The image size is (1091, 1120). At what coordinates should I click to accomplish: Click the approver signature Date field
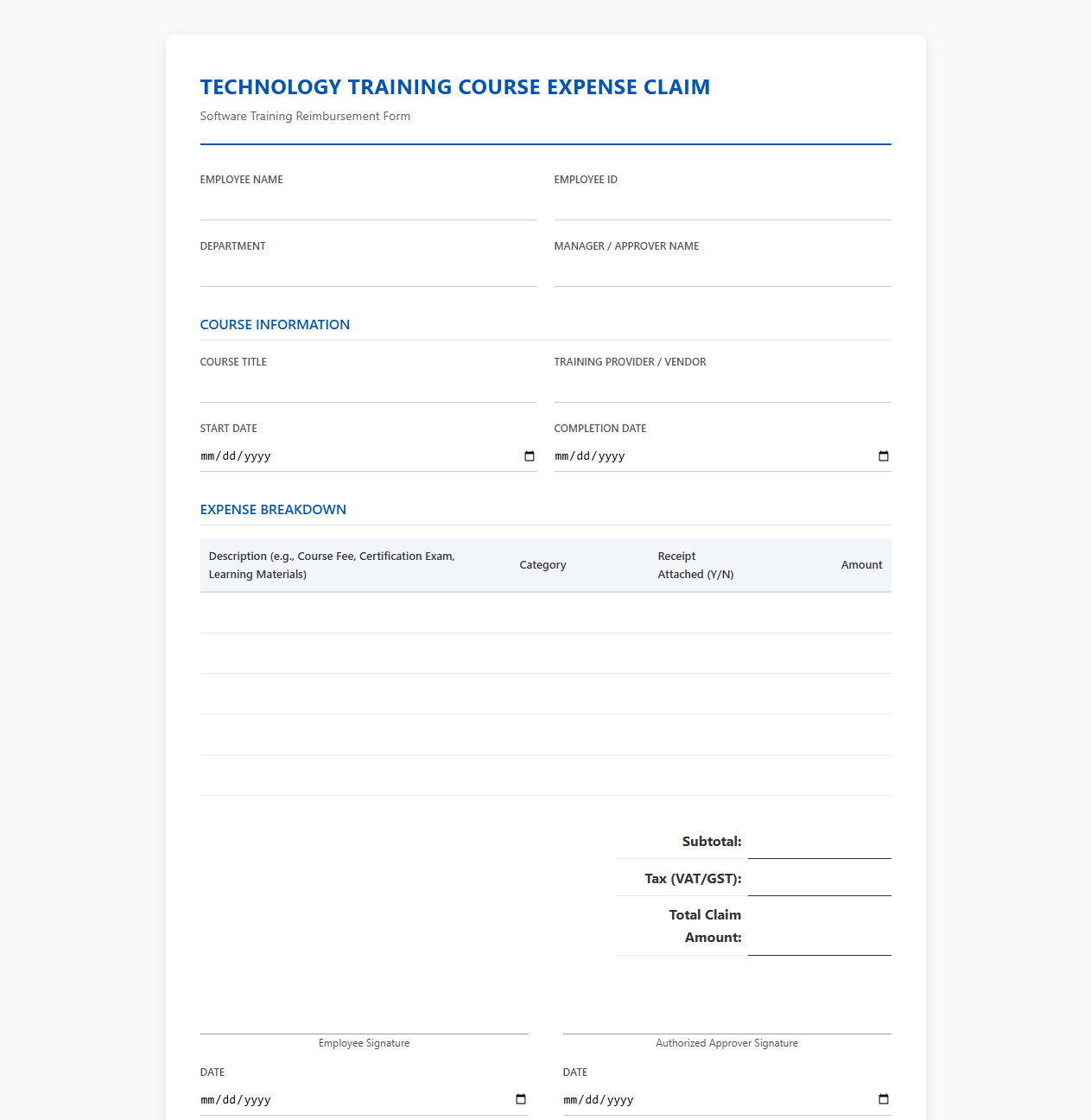(727, 1099)
